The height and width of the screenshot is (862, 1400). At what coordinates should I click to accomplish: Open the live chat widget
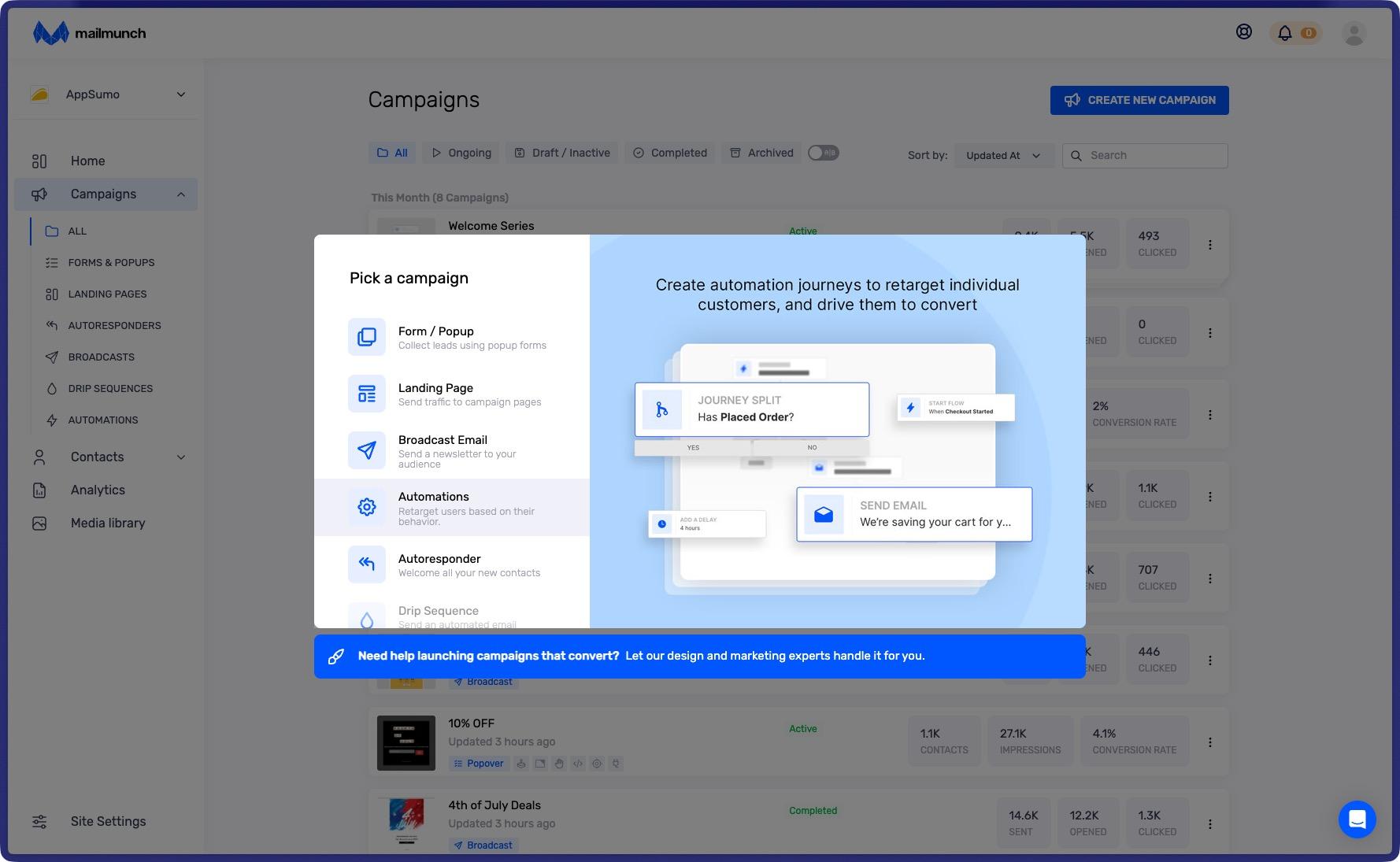coord(1357,819)
